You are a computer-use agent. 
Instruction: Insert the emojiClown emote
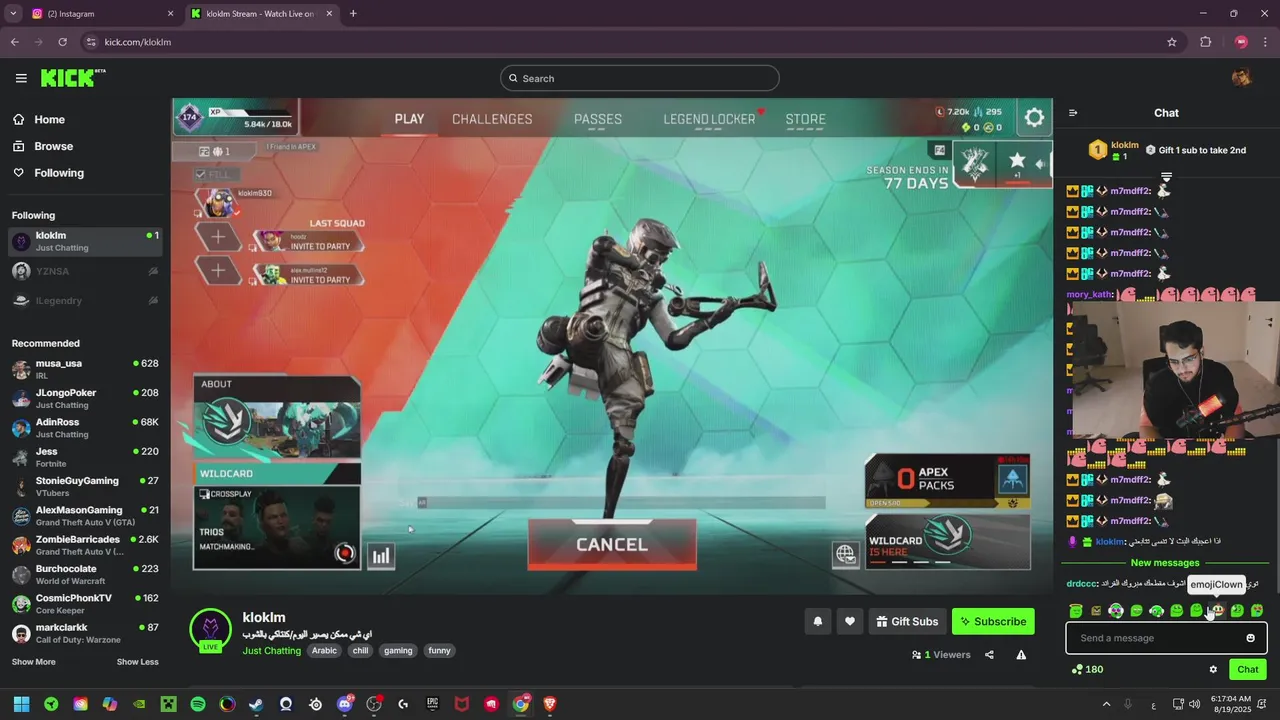click(1216, 610)
